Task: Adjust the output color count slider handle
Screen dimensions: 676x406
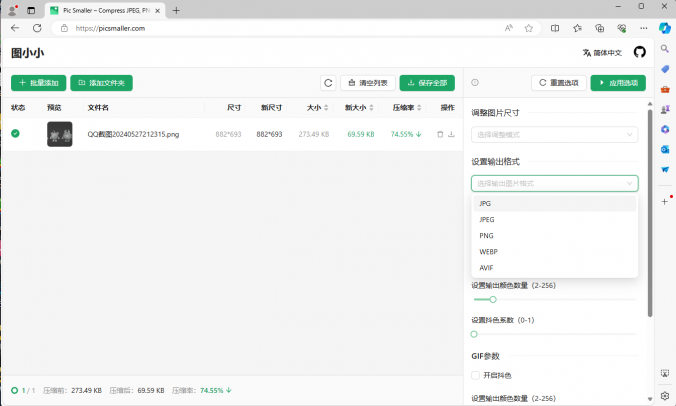Action: [493, 299]
